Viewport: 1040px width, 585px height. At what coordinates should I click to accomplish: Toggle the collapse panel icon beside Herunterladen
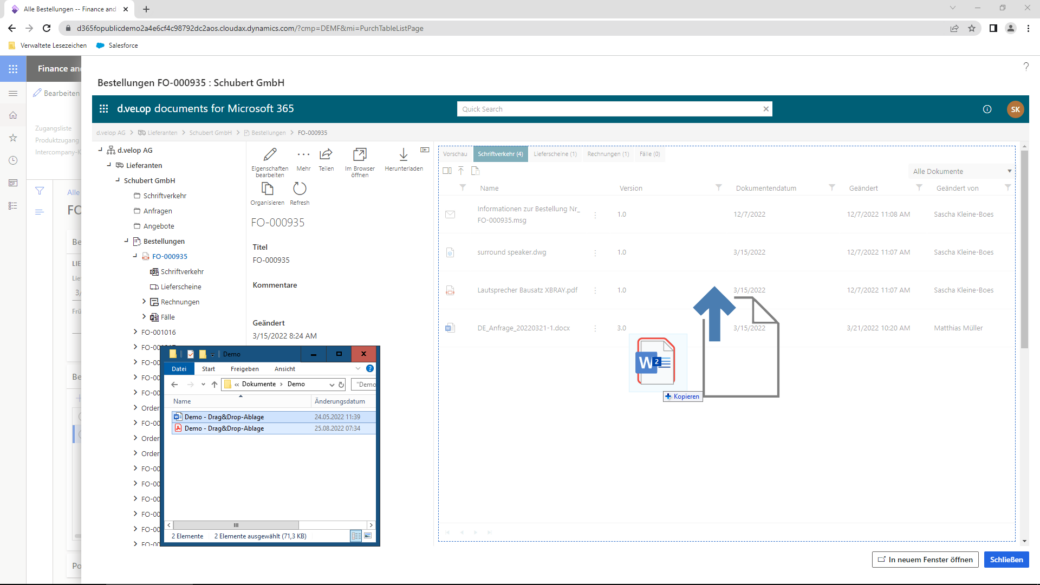point(424,150)
